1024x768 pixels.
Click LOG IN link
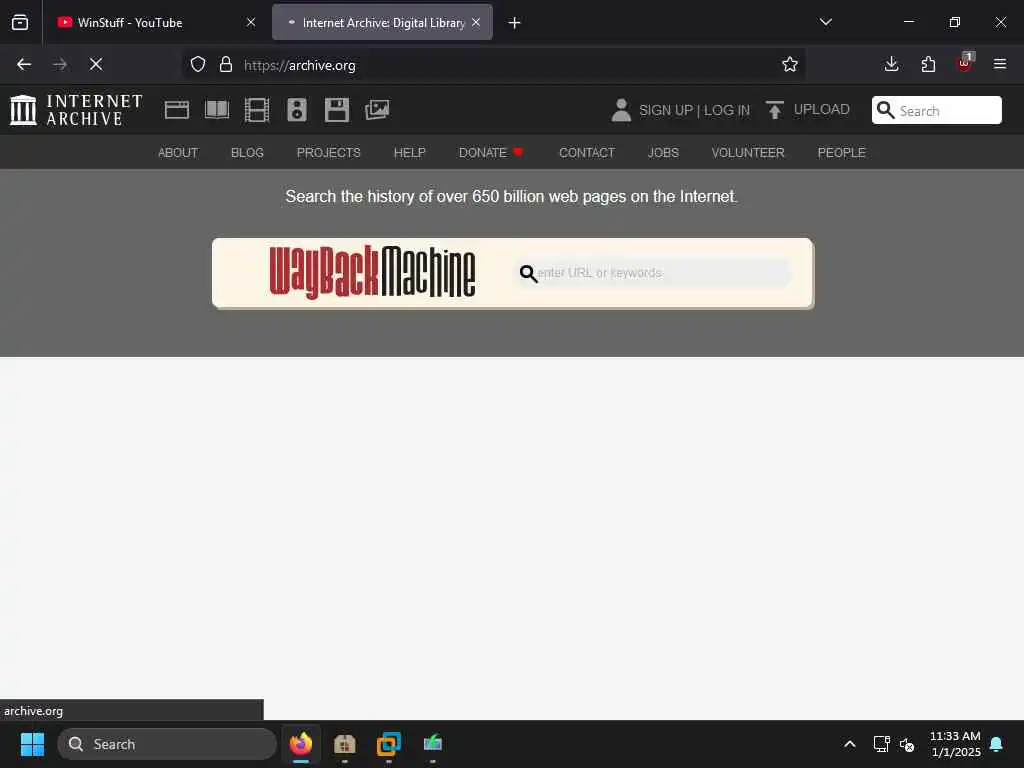tap(726, 110)
